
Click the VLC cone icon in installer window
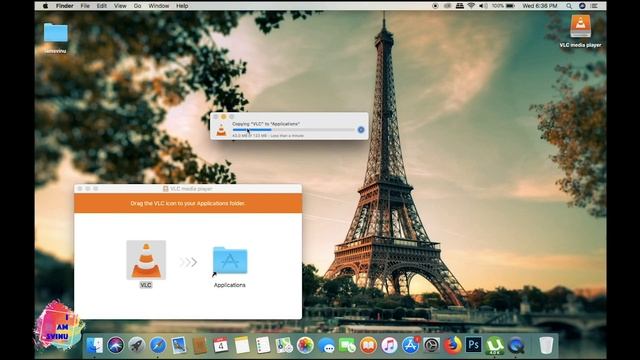[x=146, y=260]
